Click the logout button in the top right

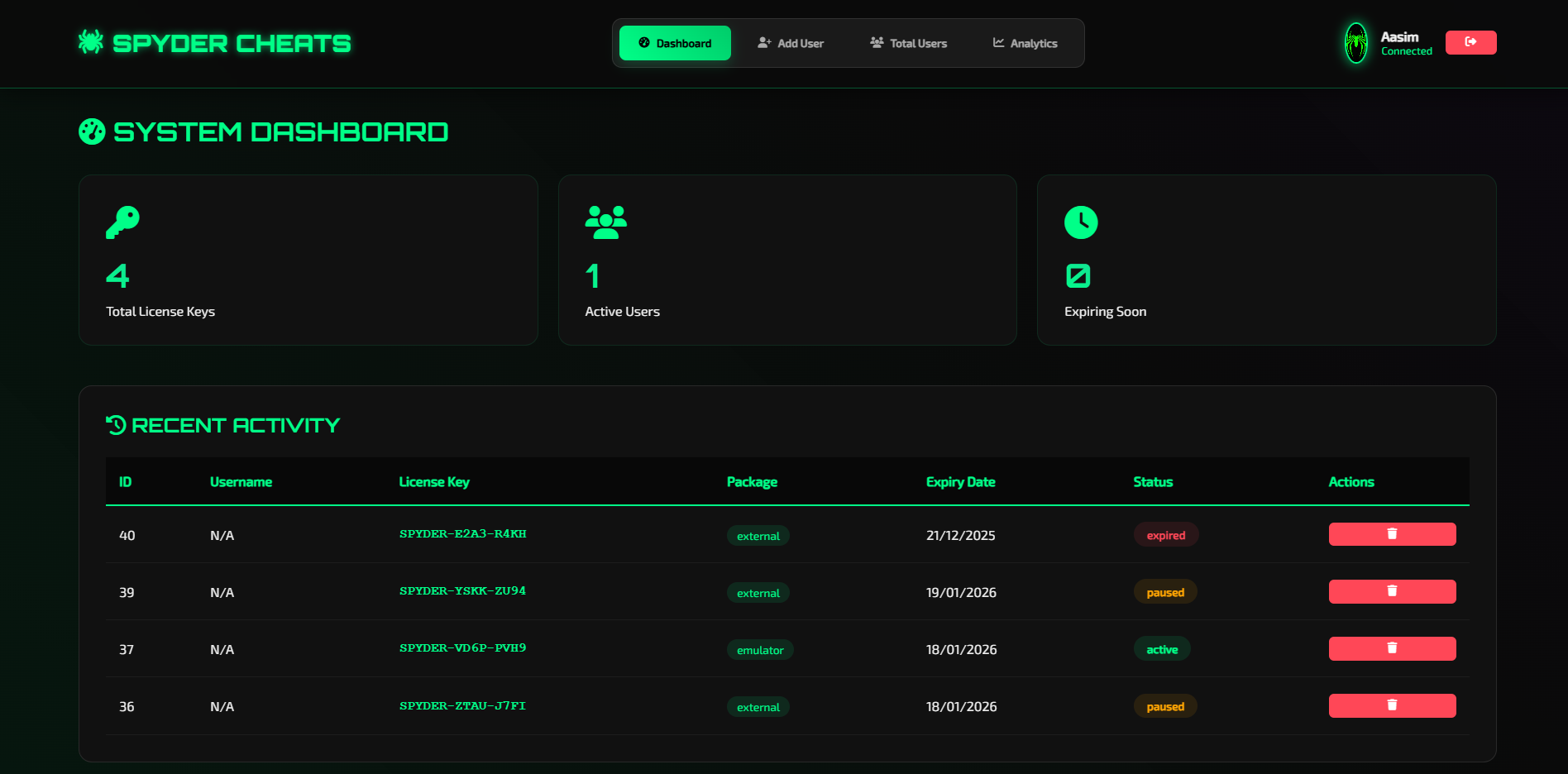[1470, 42]
